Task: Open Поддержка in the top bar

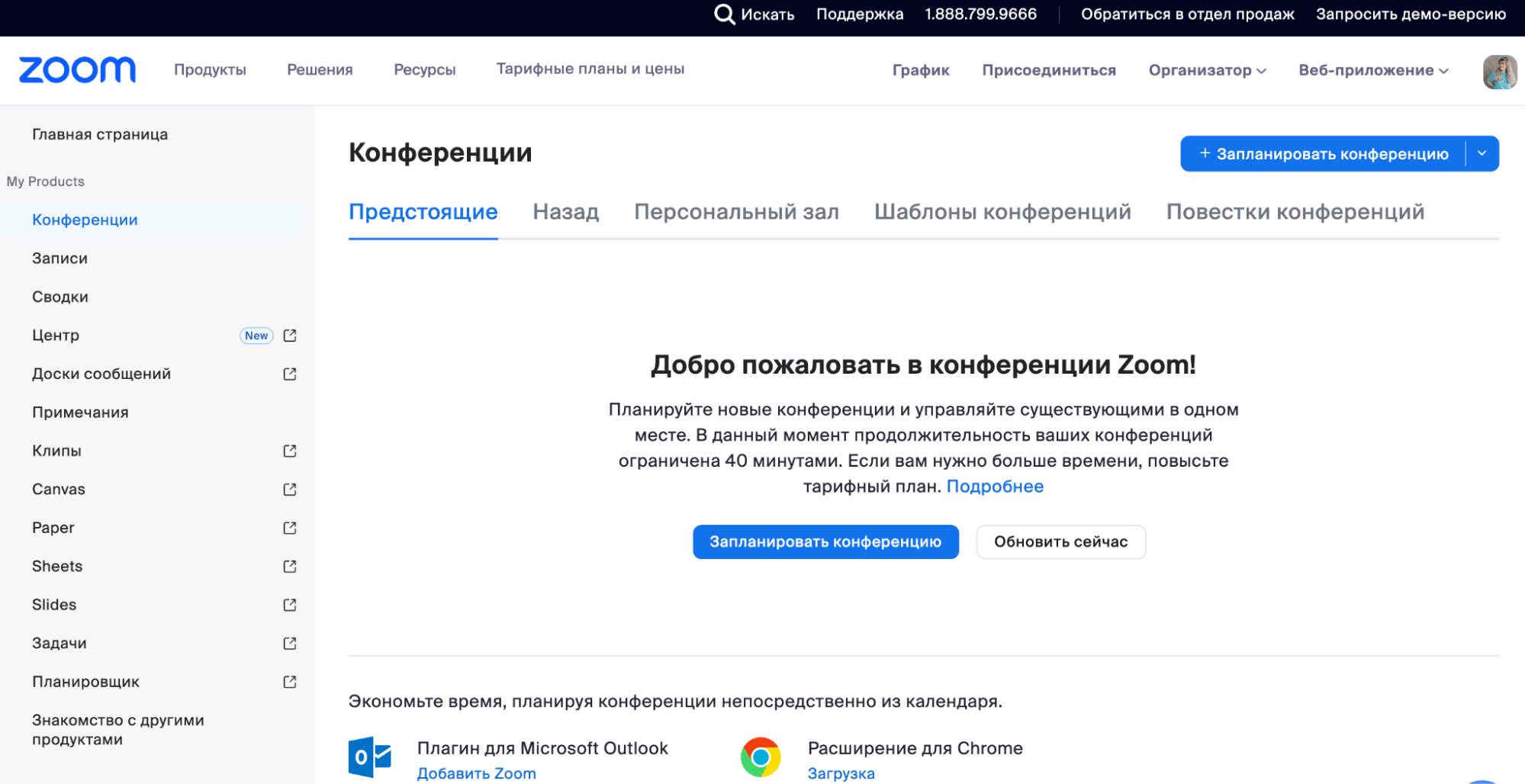Action: click(x=860, y=14)
